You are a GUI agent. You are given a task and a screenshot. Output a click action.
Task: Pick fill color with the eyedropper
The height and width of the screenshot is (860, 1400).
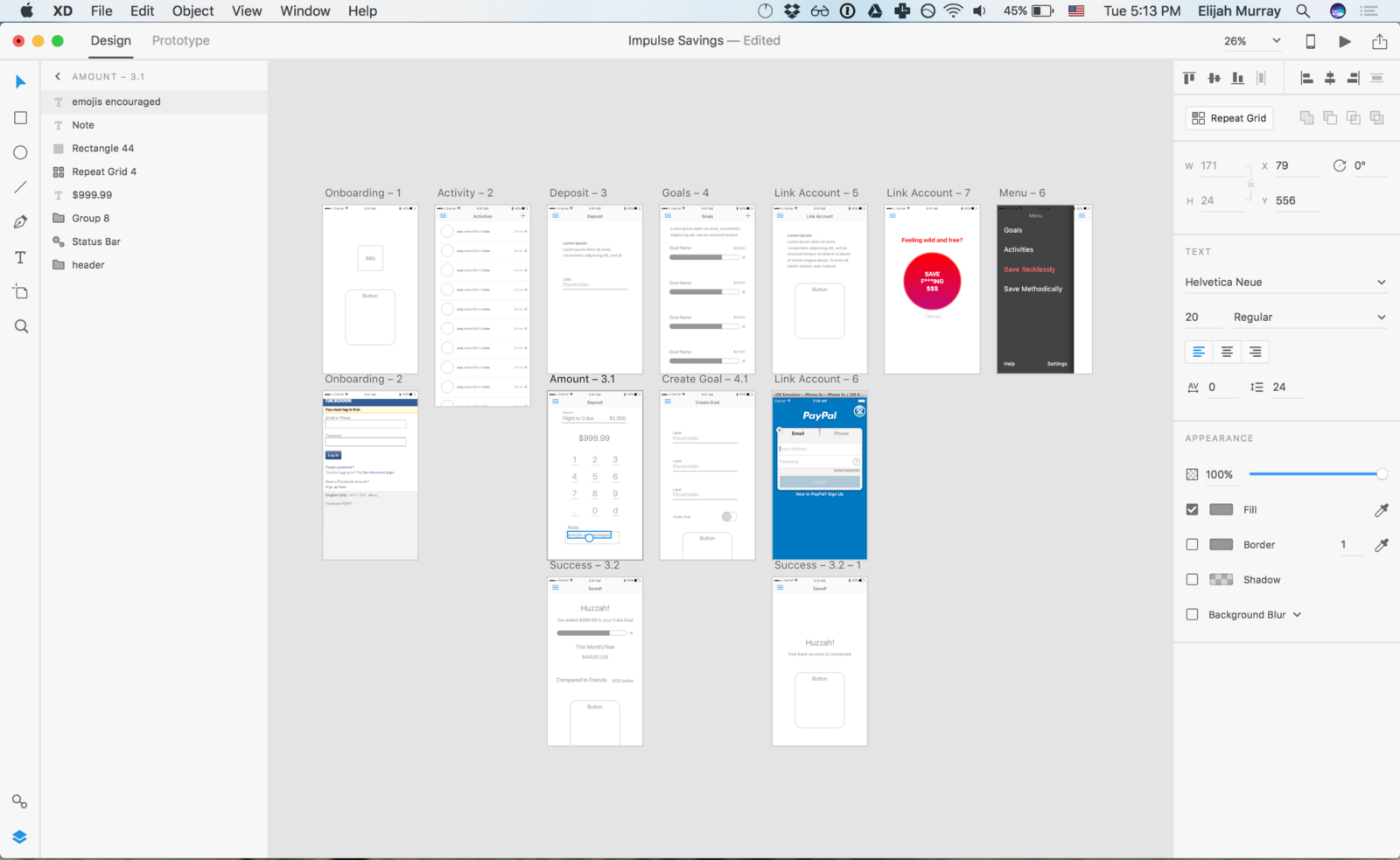pos(1382,510)
